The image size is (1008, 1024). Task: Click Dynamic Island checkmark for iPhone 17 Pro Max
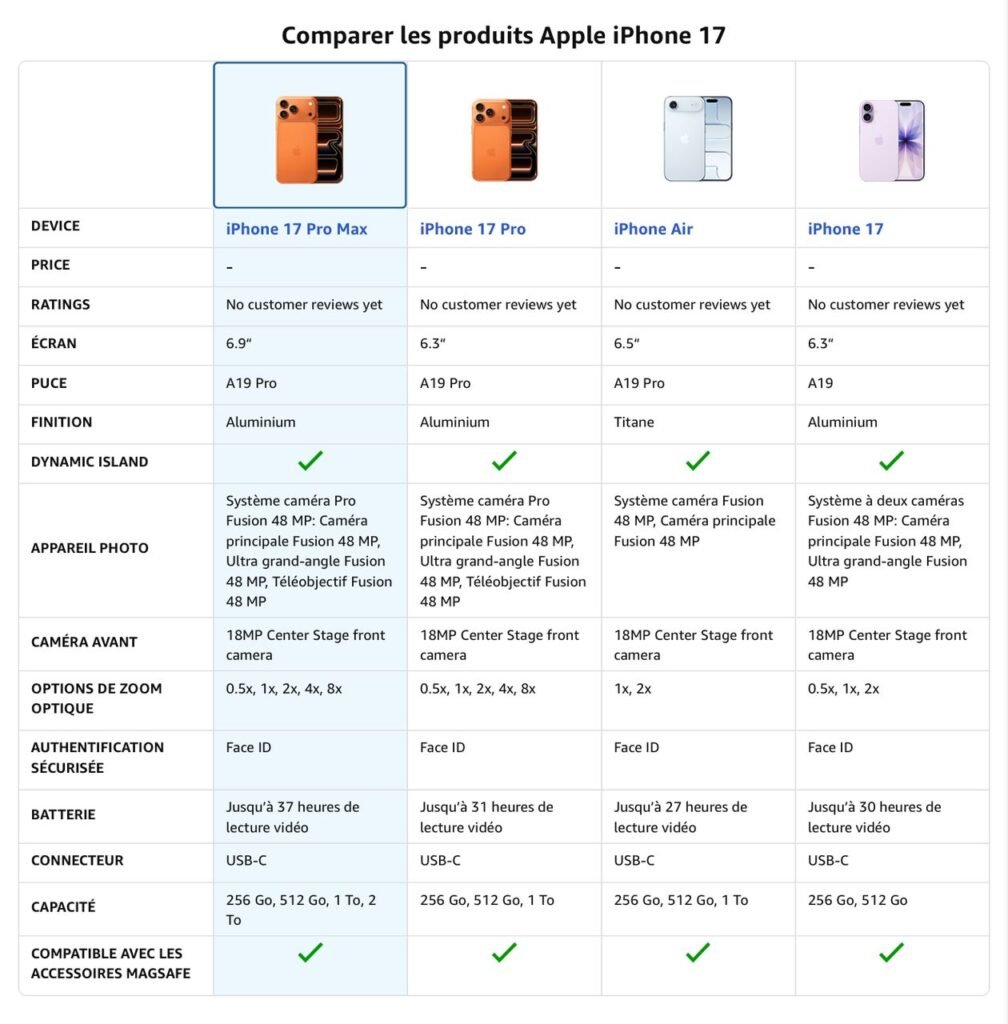pos(310,461)
